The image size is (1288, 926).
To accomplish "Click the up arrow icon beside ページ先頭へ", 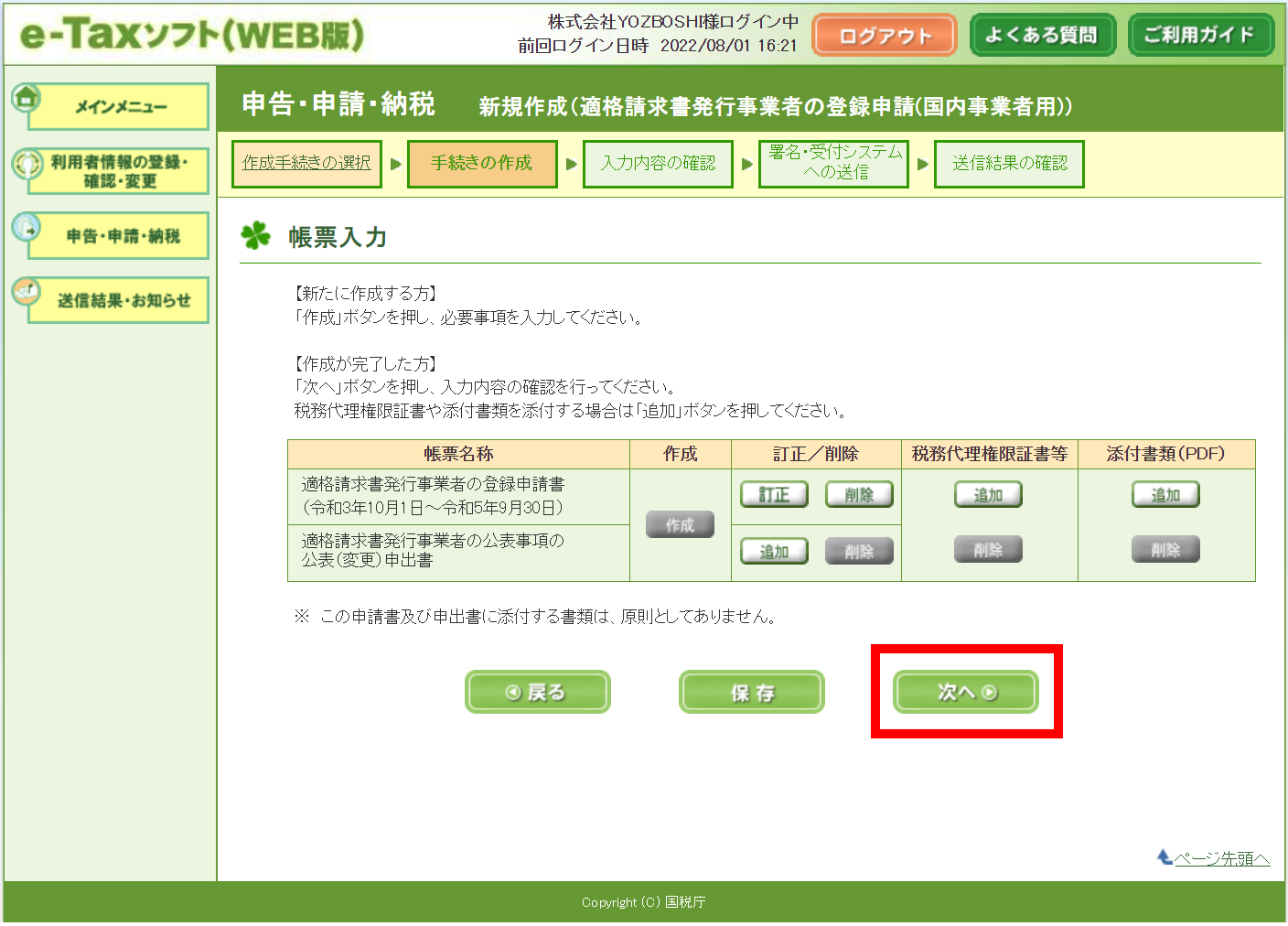I will [1165, 857].
